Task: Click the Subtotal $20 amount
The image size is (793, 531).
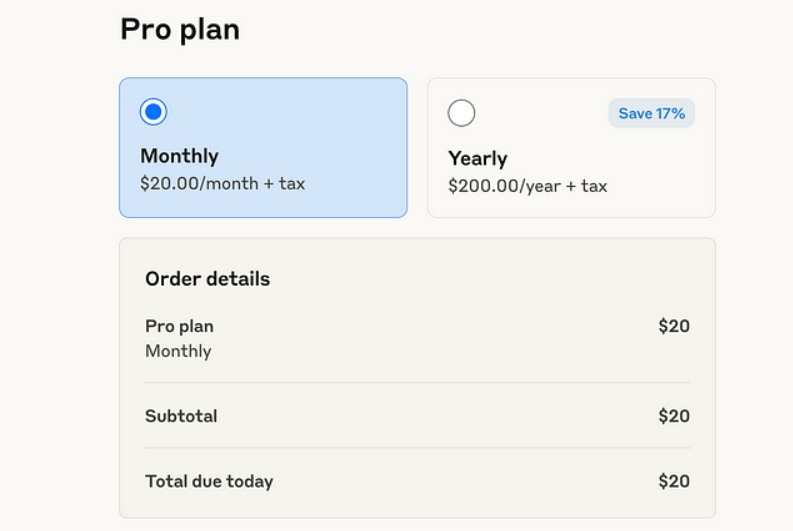Action: (x=673, y=416)
